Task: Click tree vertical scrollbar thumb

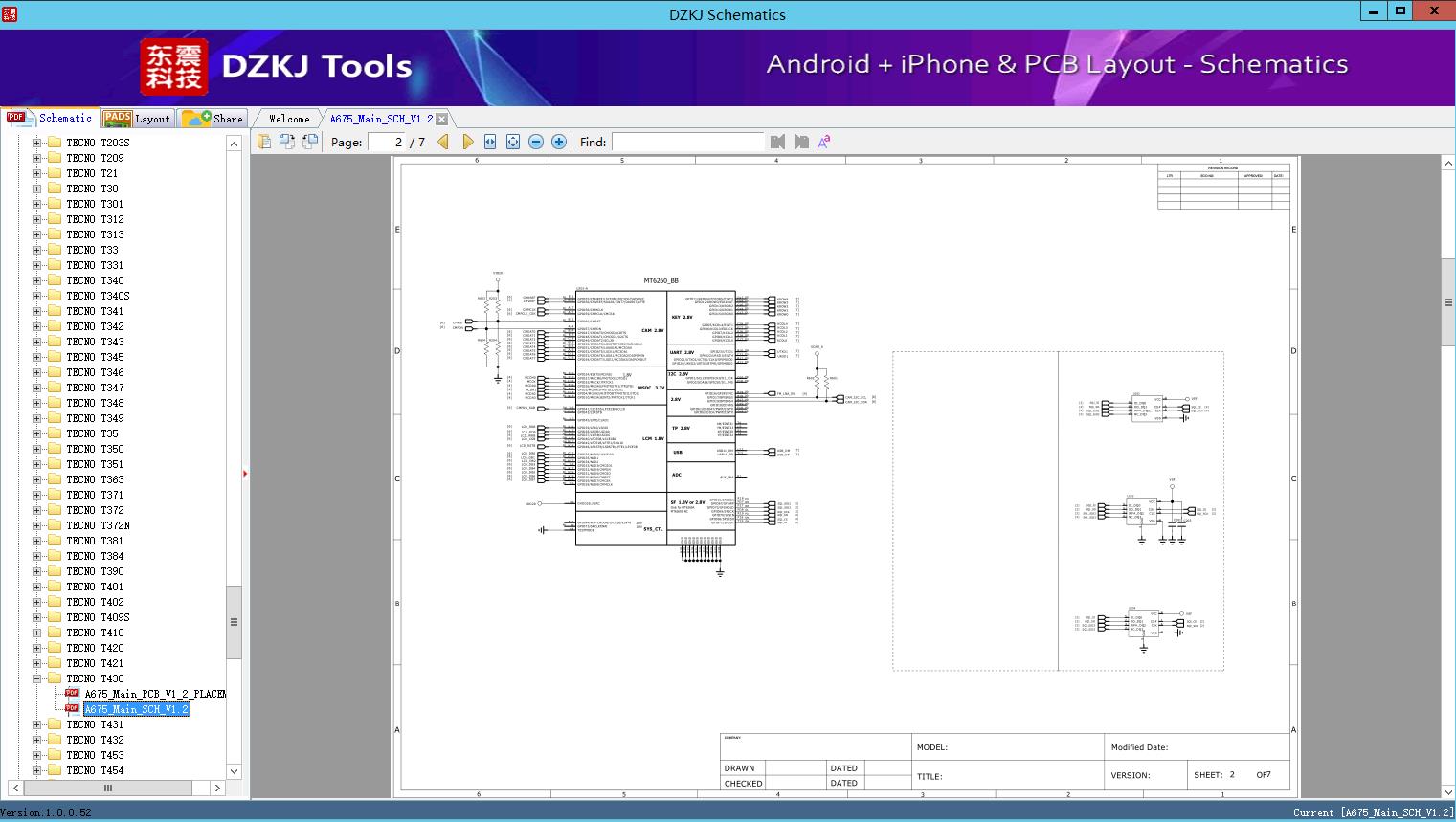Action: [x=234, y=622]
